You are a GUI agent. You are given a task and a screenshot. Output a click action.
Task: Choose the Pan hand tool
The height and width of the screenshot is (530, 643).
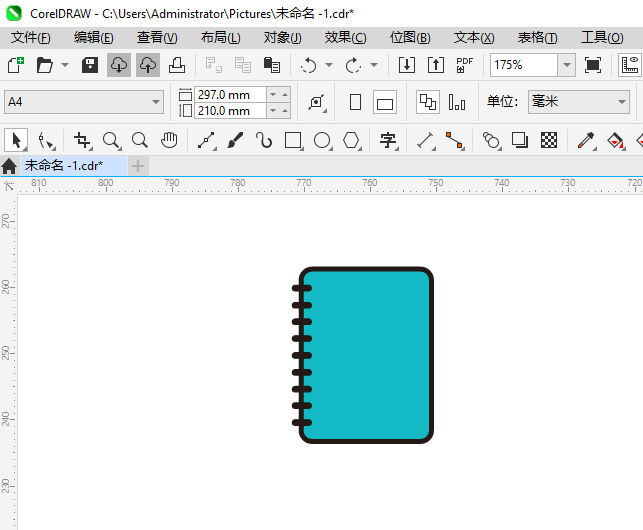tap(170, 140)
